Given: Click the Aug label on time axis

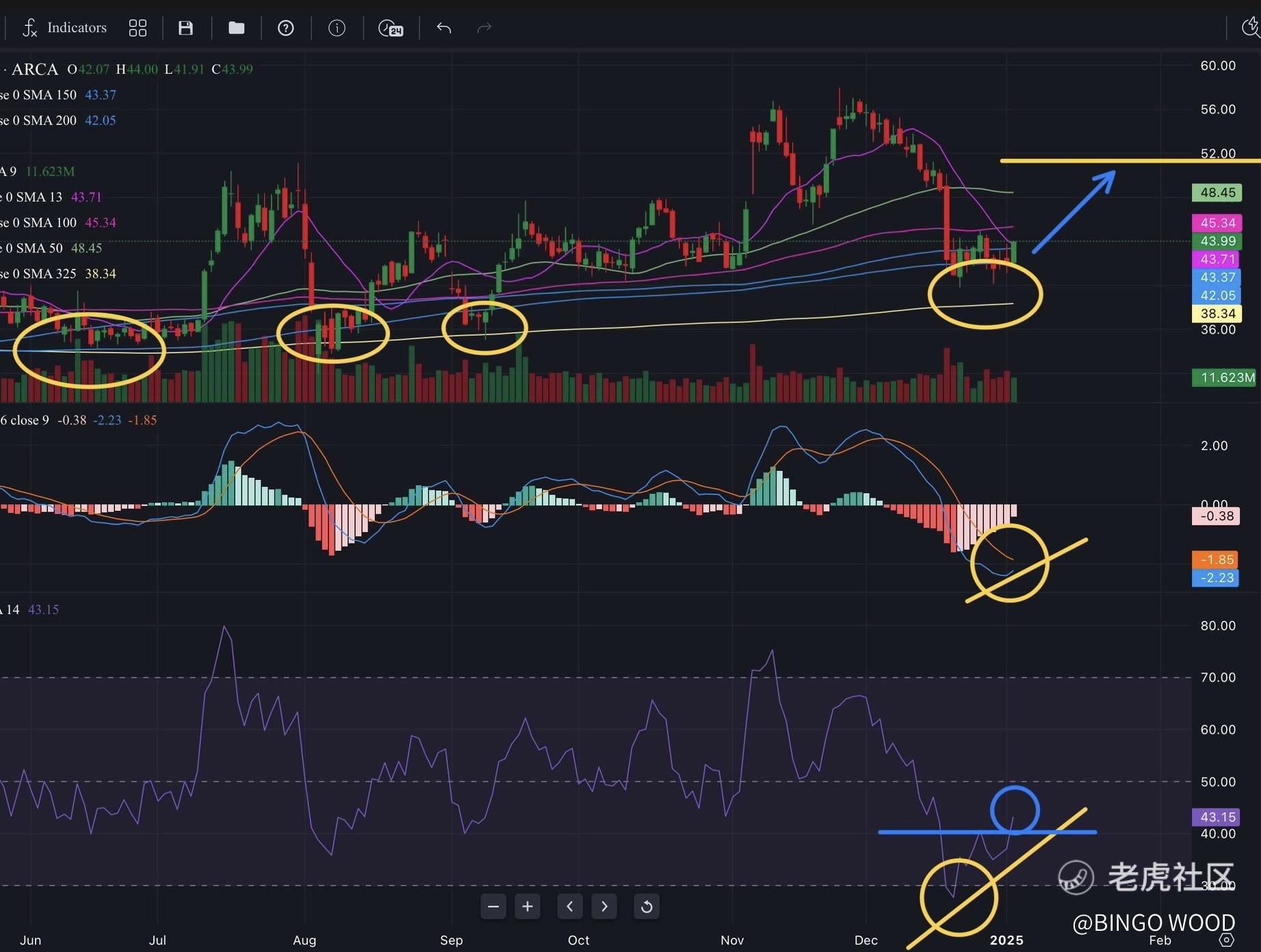Looking at the screenshot, I should [x=304, y=940].
